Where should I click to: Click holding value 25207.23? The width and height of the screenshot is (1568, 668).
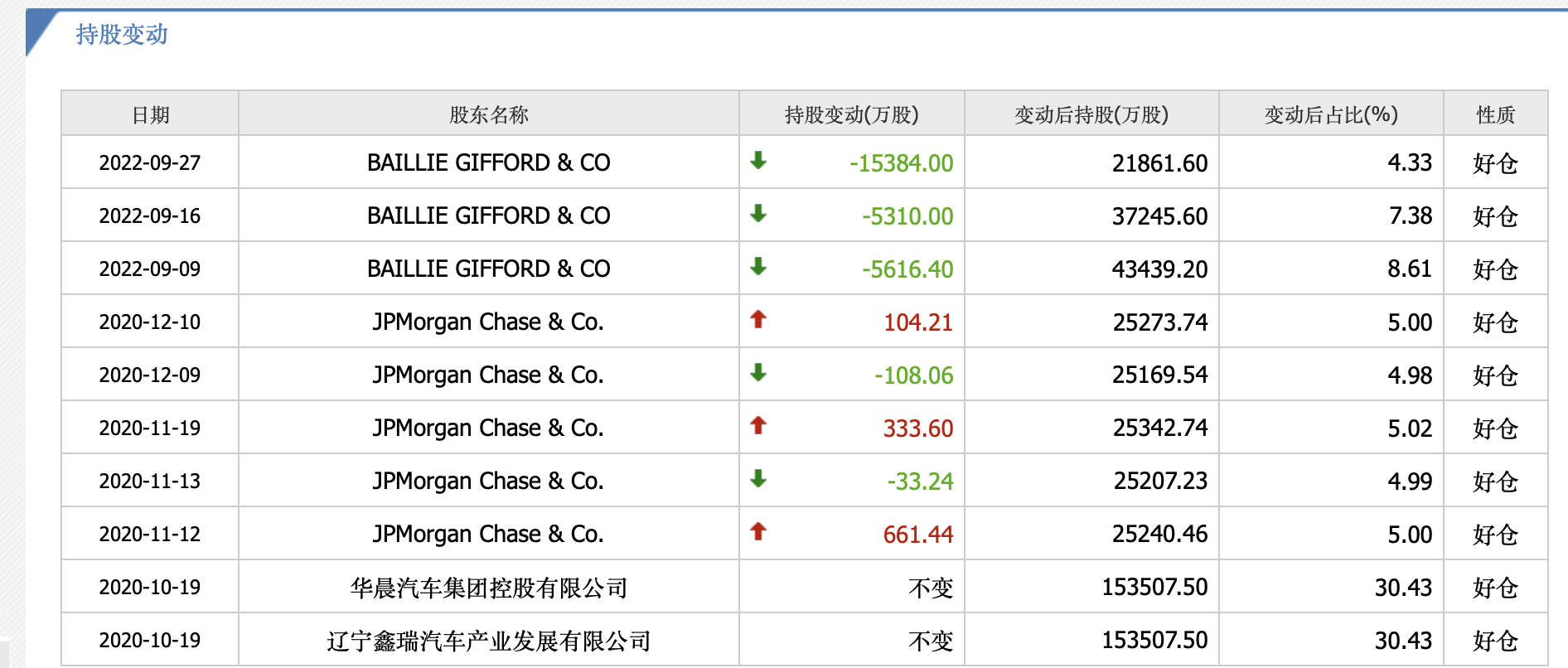[x=1159, y=482]
